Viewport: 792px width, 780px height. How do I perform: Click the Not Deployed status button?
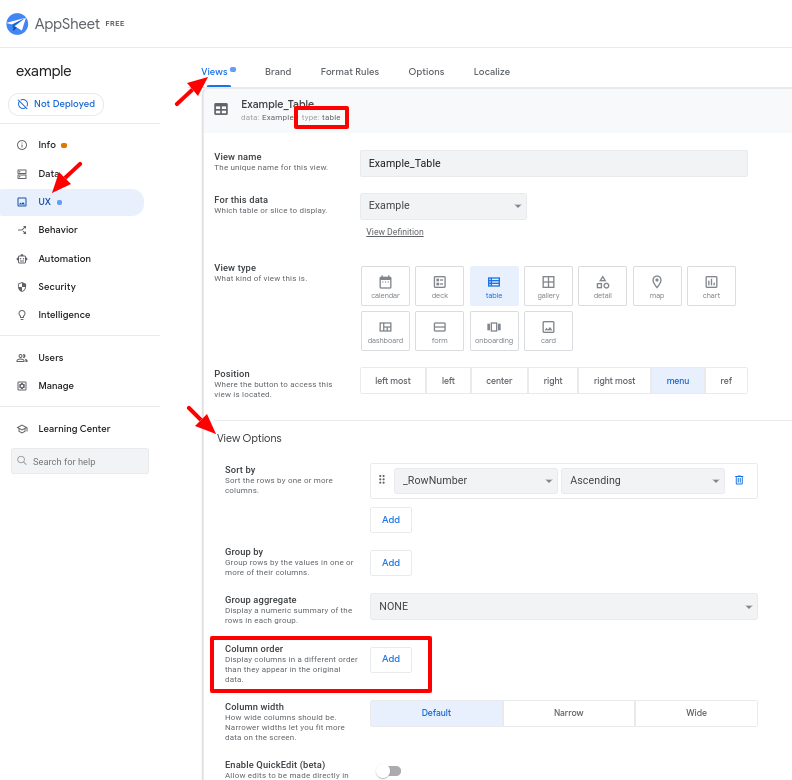(56, 104)
